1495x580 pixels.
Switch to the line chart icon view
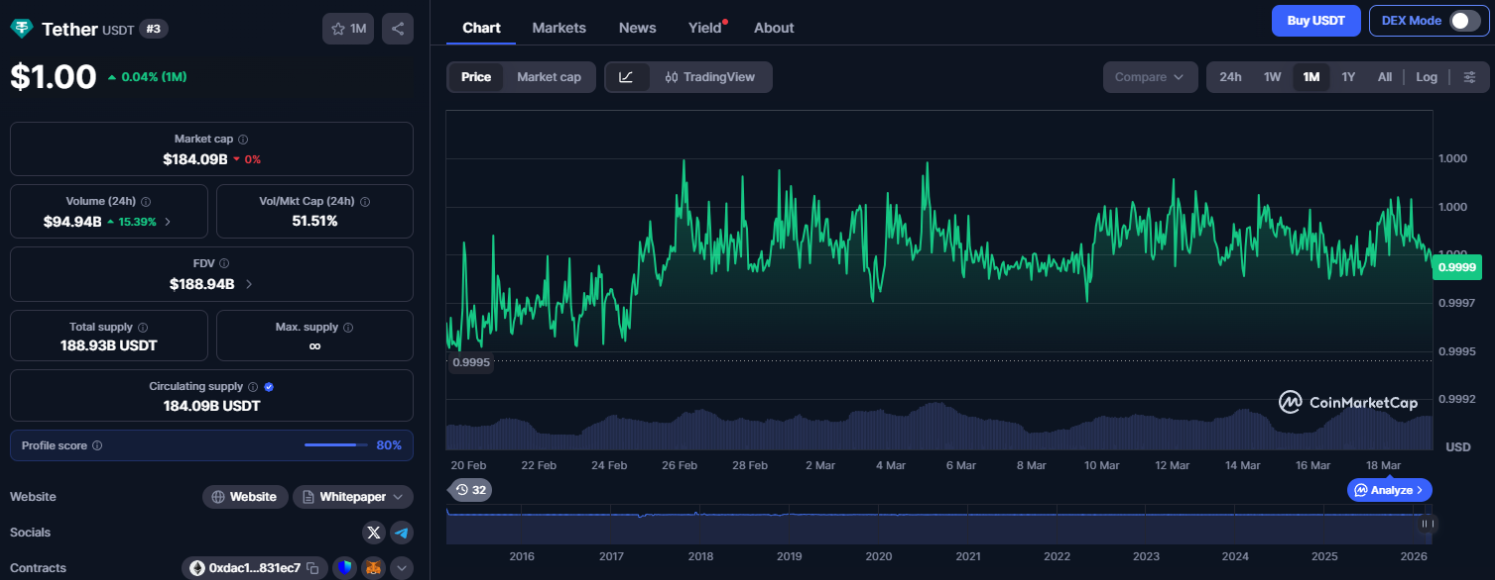627,77
